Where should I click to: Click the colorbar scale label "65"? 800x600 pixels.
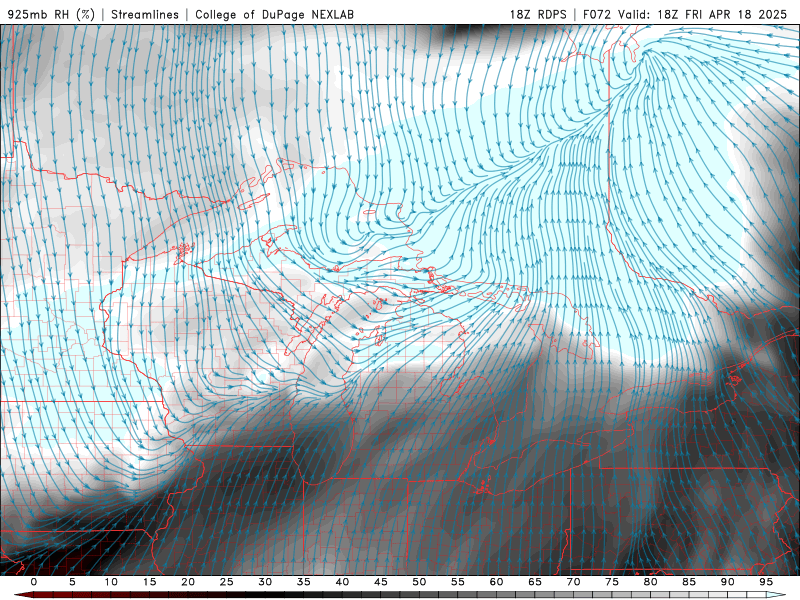click(535, 582)
